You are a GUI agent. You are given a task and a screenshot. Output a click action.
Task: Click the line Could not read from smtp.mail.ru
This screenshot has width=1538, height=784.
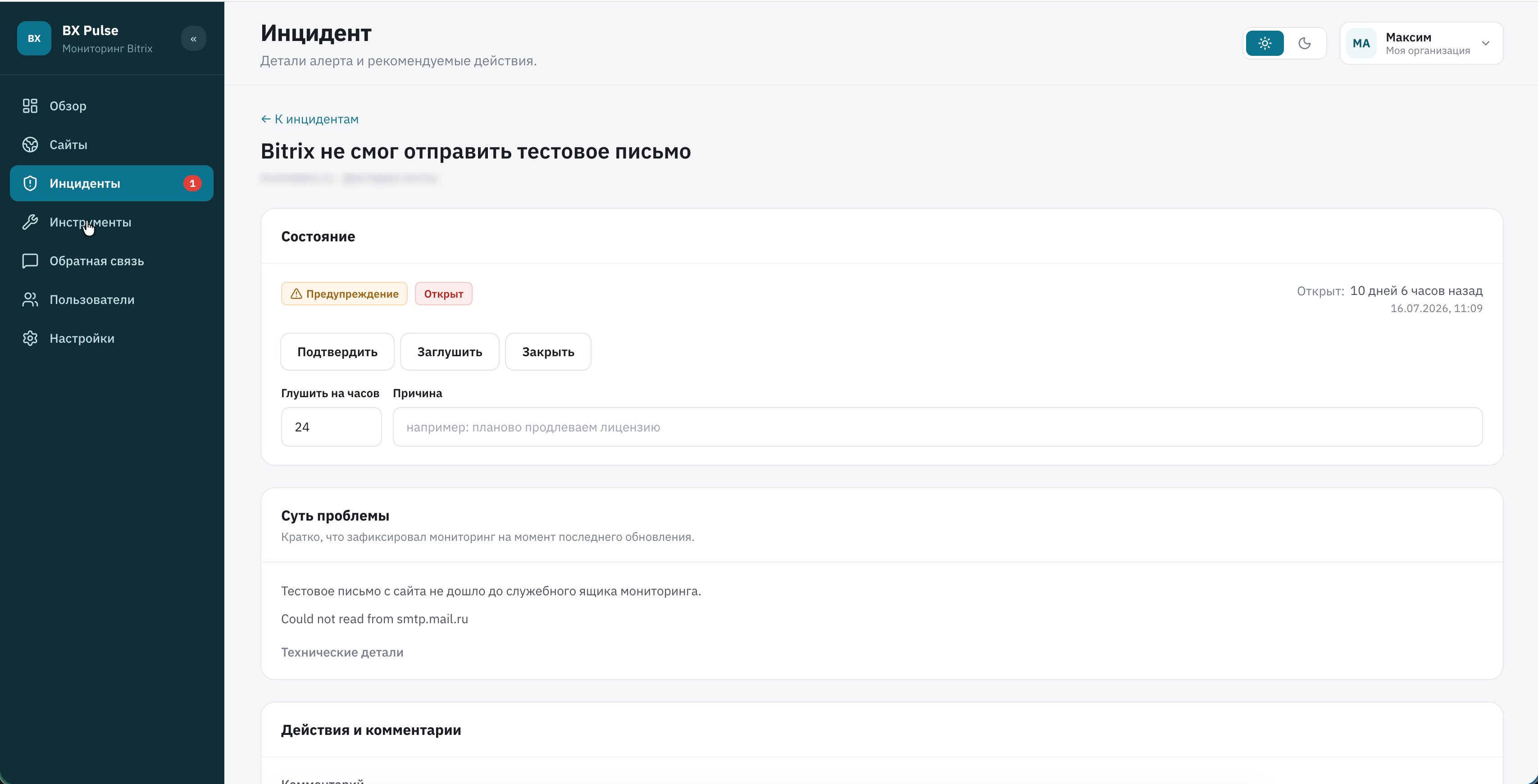point(374,619)
